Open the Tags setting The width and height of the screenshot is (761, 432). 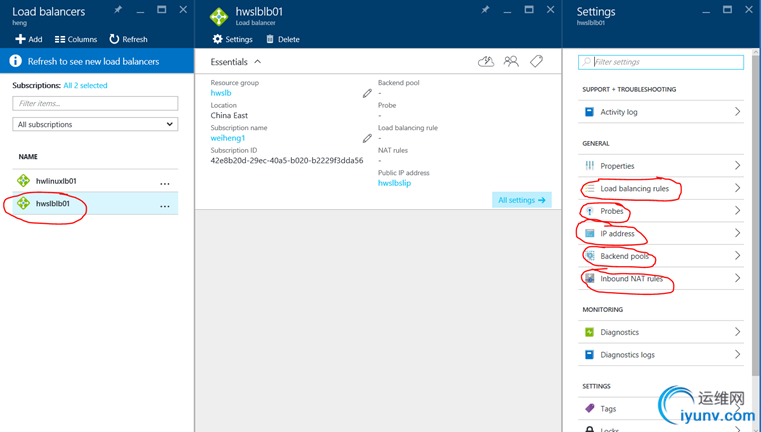pos(661,409)
